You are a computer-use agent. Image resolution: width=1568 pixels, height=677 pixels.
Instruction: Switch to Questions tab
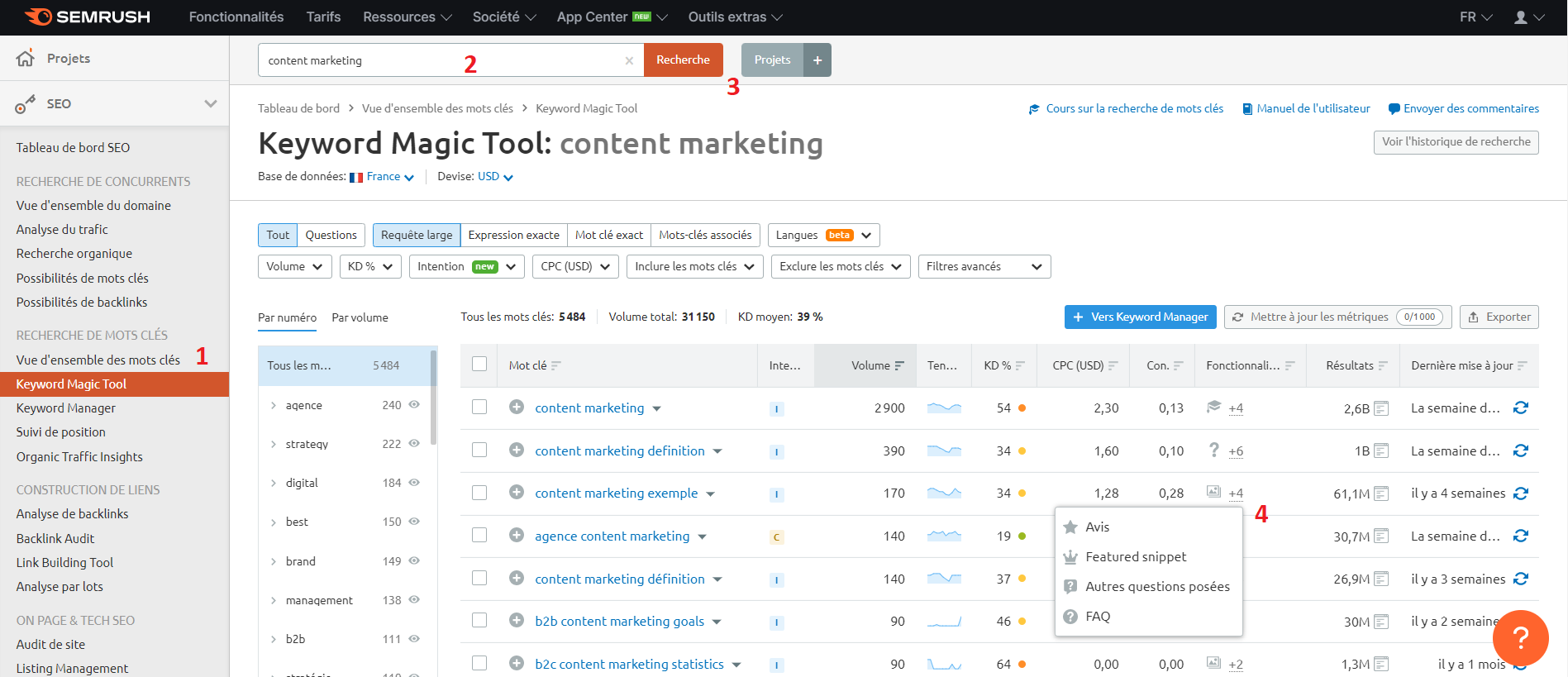pos(331,235)
